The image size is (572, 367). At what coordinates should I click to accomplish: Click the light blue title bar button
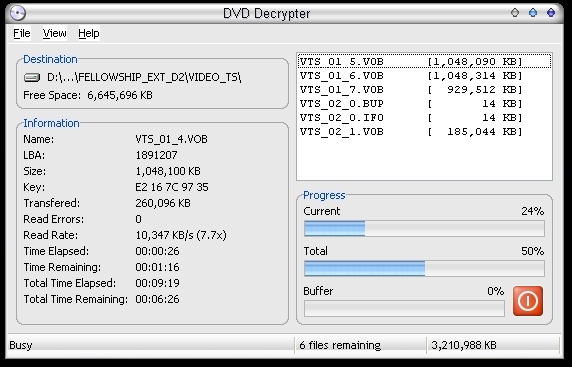[x=533, y=13]
